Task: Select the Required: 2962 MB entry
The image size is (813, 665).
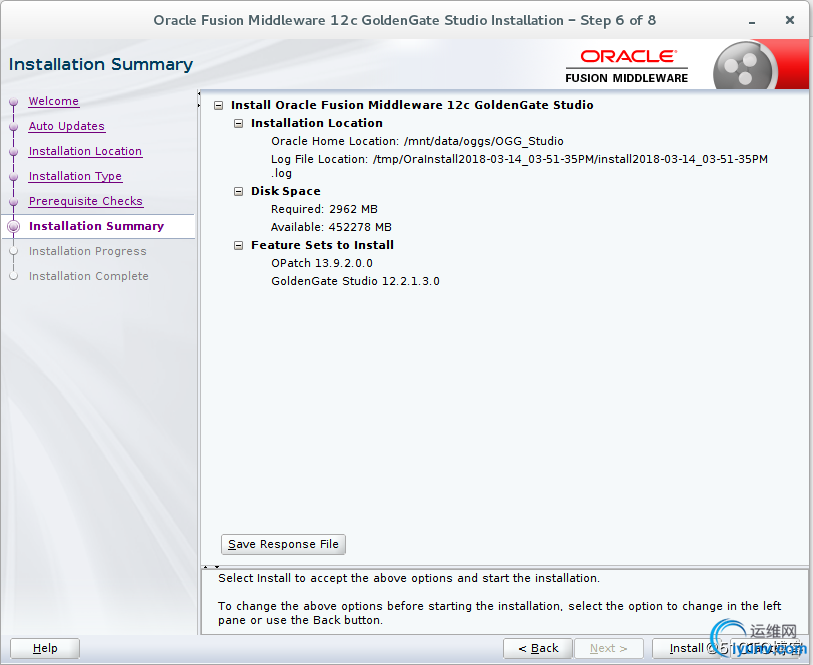Action: (324, 209)
